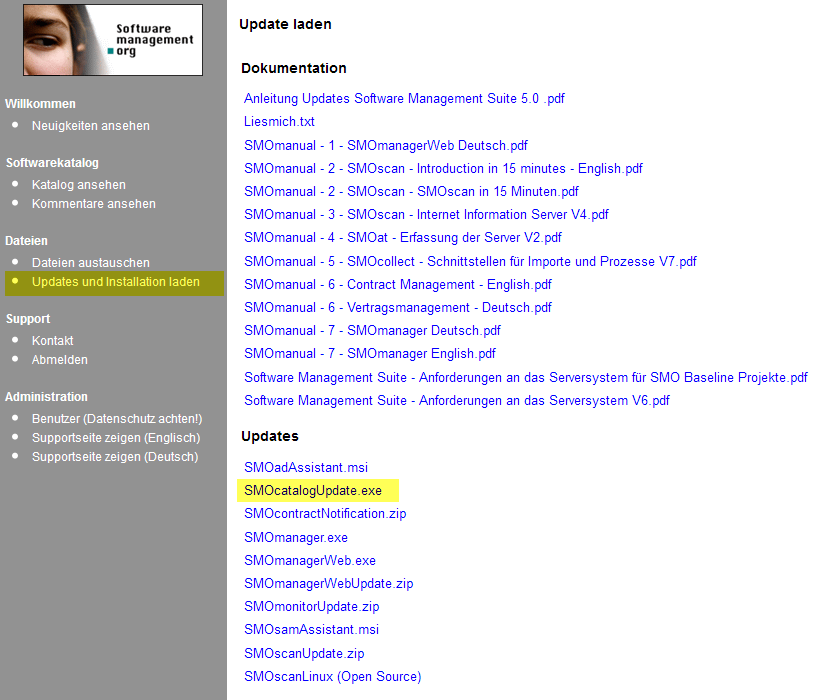Image resolution: width=823 pixels, height=700 pixels.
Task: Select Updates und Installation laden item
Action: click(115, 282)
